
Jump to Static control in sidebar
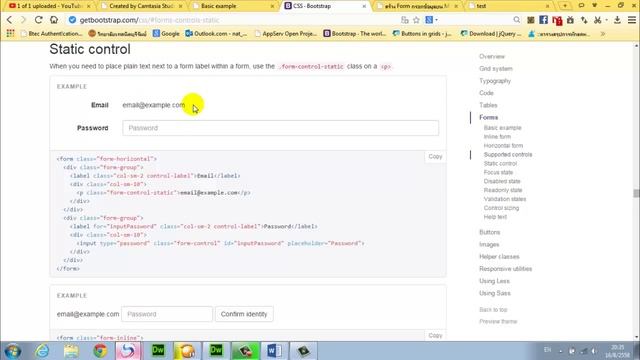click(500, 164)
